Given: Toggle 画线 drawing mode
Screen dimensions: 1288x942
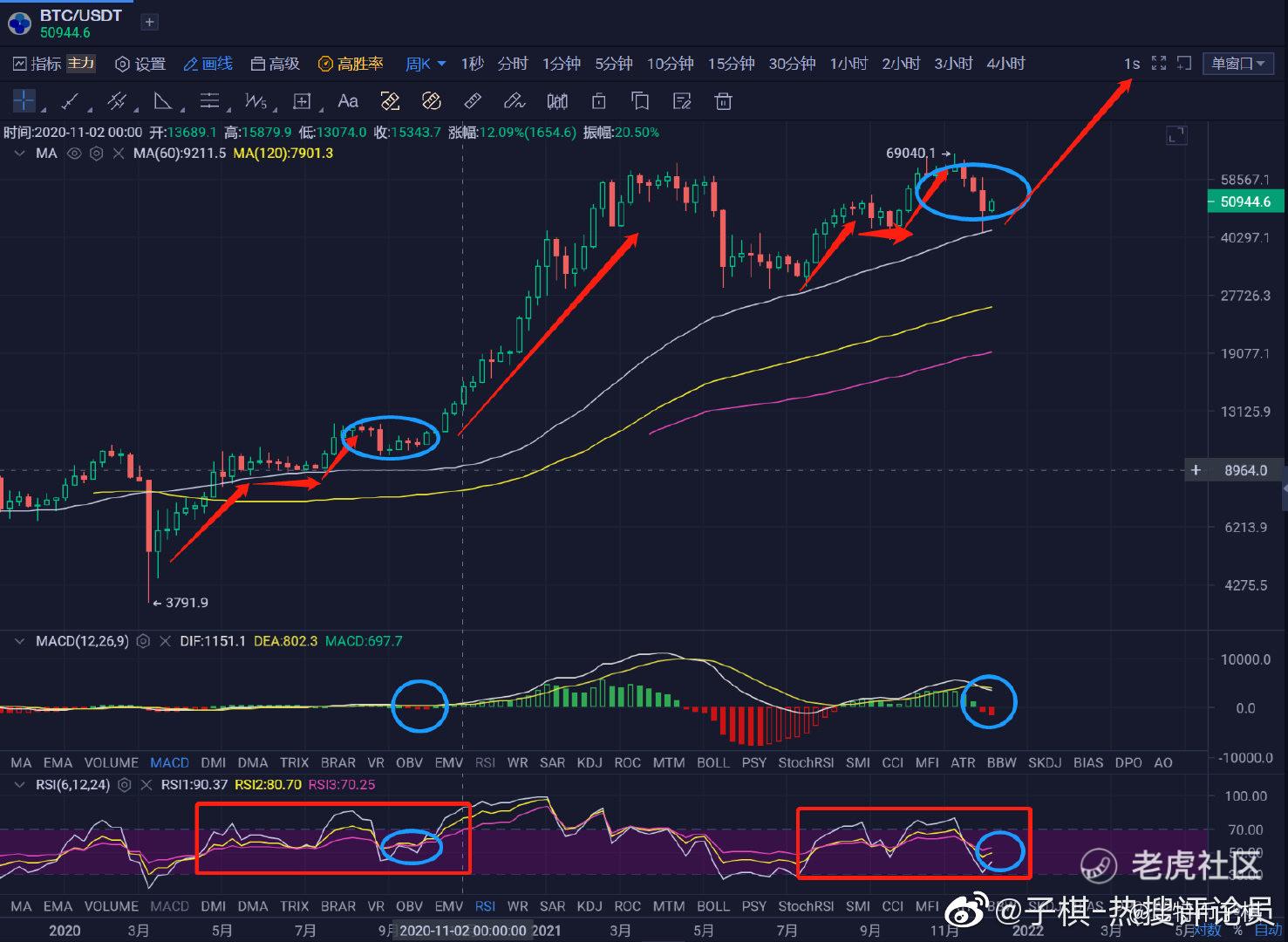Looking at the screenshot, I should coord(208,64).
